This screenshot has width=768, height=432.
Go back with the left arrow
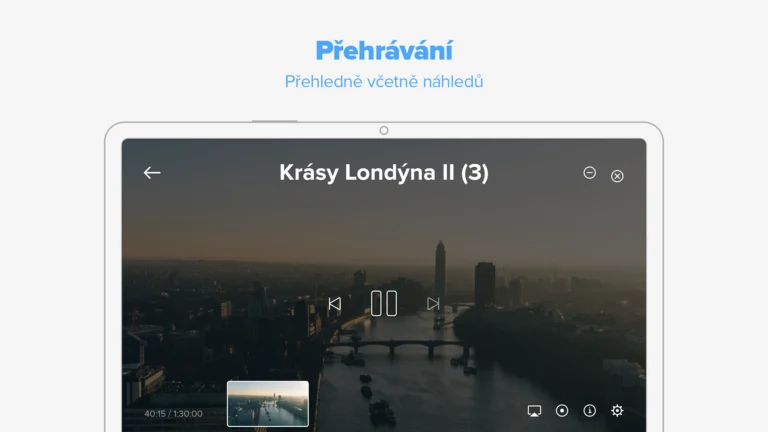coord(152,172)
